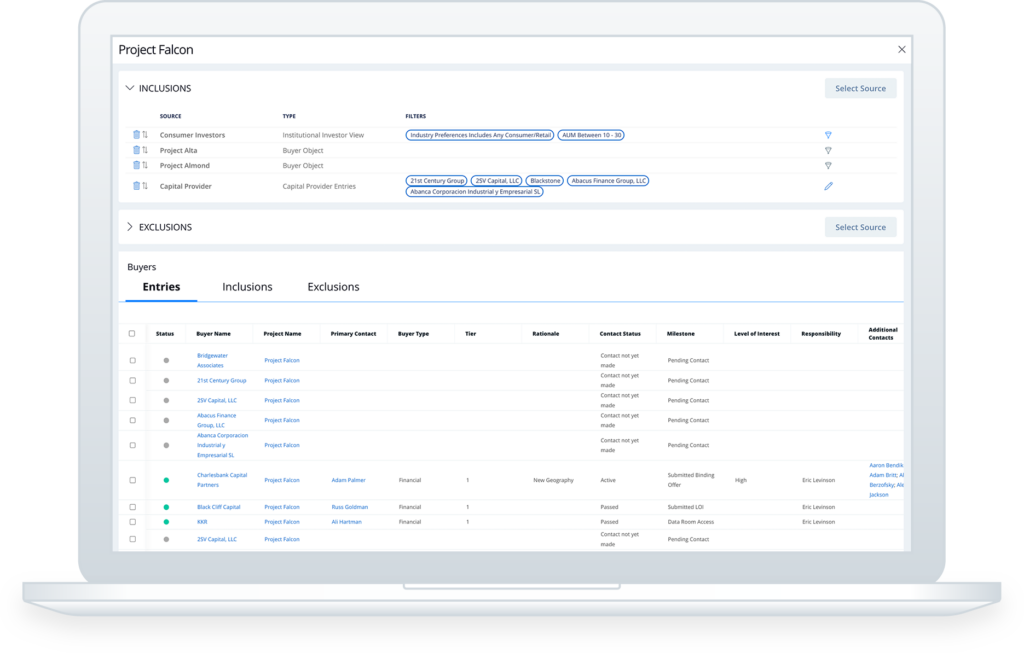This screenshot has width=1024, height=653.
Task: Check the Charlesbank Capital Partners row checkbox
Action: tap(133, 480)
